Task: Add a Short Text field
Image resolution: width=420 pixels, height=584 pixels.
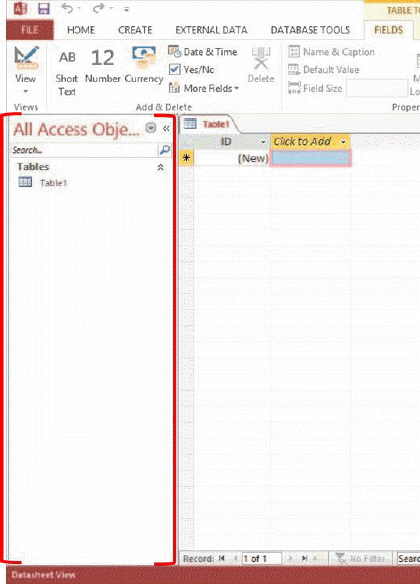Action: pyautogui.click(x=67, y=72)
